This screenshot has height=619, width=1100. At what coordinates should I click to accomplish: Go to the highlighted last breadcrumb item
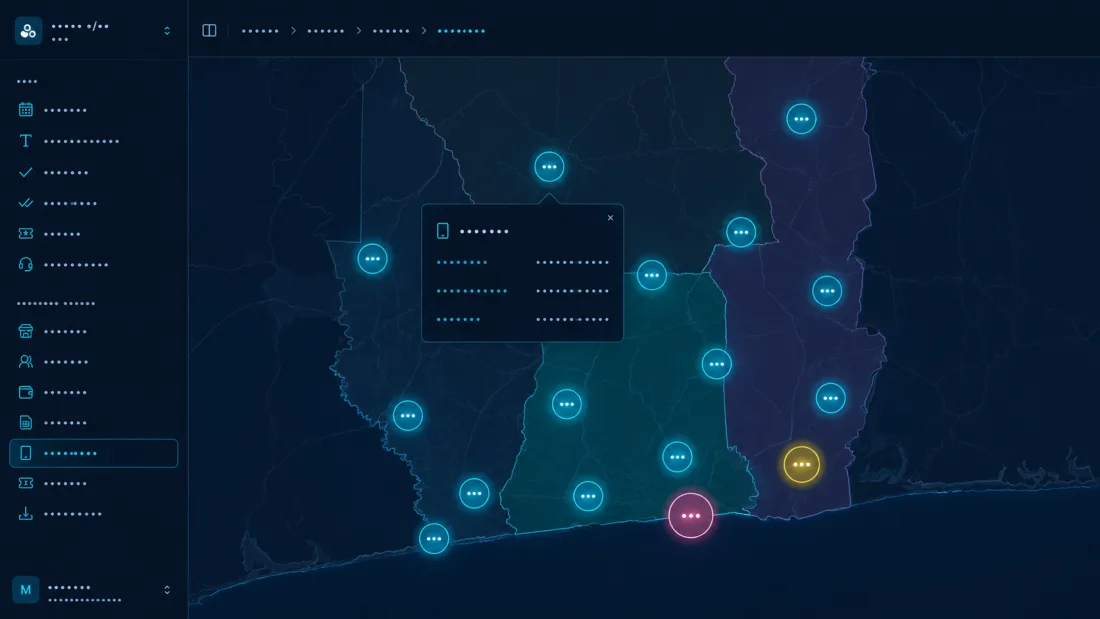tap(461, 31)
